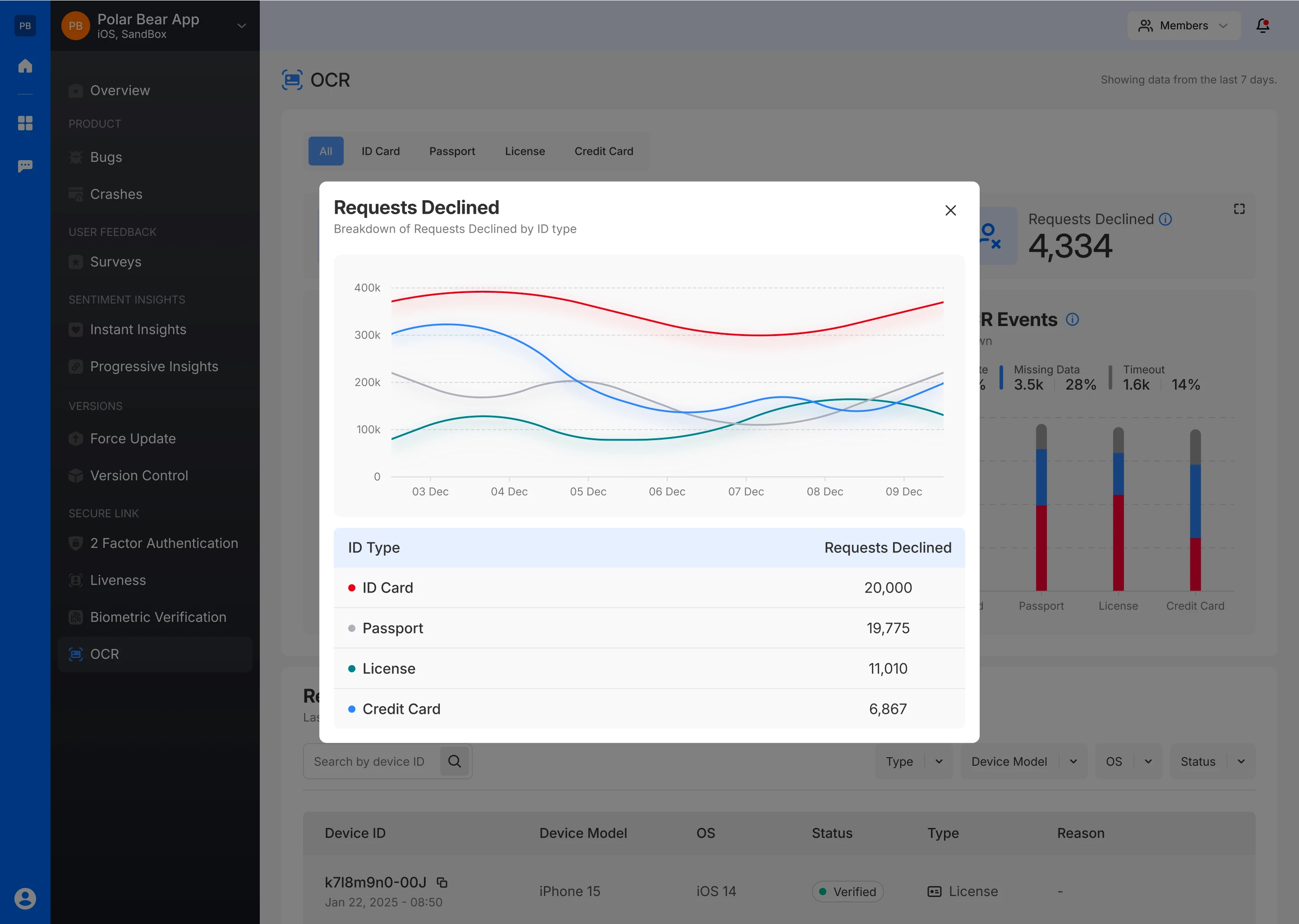Click the notification bell icon
Image resolution: width=1299 pixels, height=924 pixels.
pyautogui.click(x=1262, y=26)
